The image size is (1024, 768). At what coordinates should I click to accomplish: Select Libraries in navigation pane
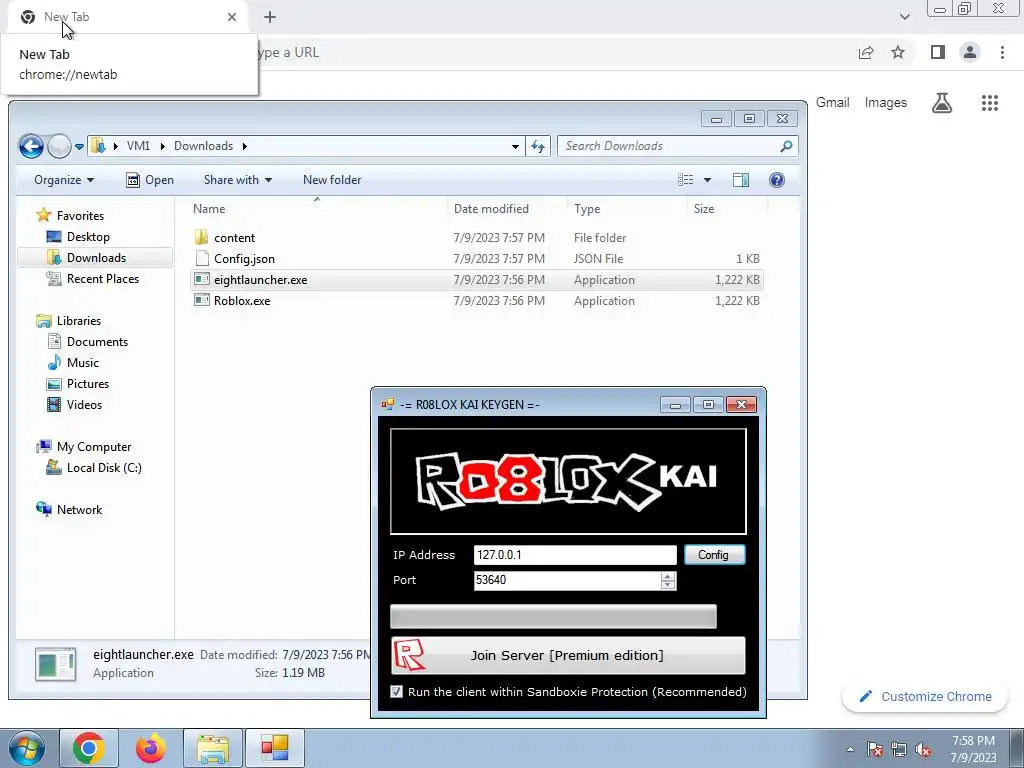(69, 321)
